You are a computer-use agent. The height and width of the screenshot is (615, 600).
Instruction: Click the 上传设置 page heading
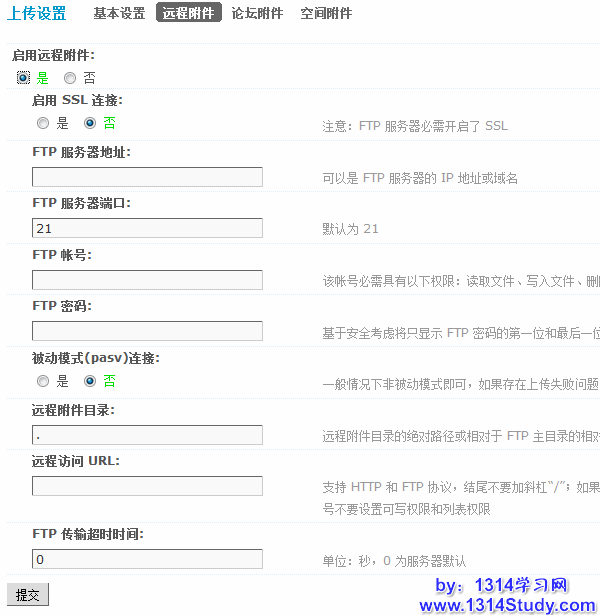click(37, 13)
